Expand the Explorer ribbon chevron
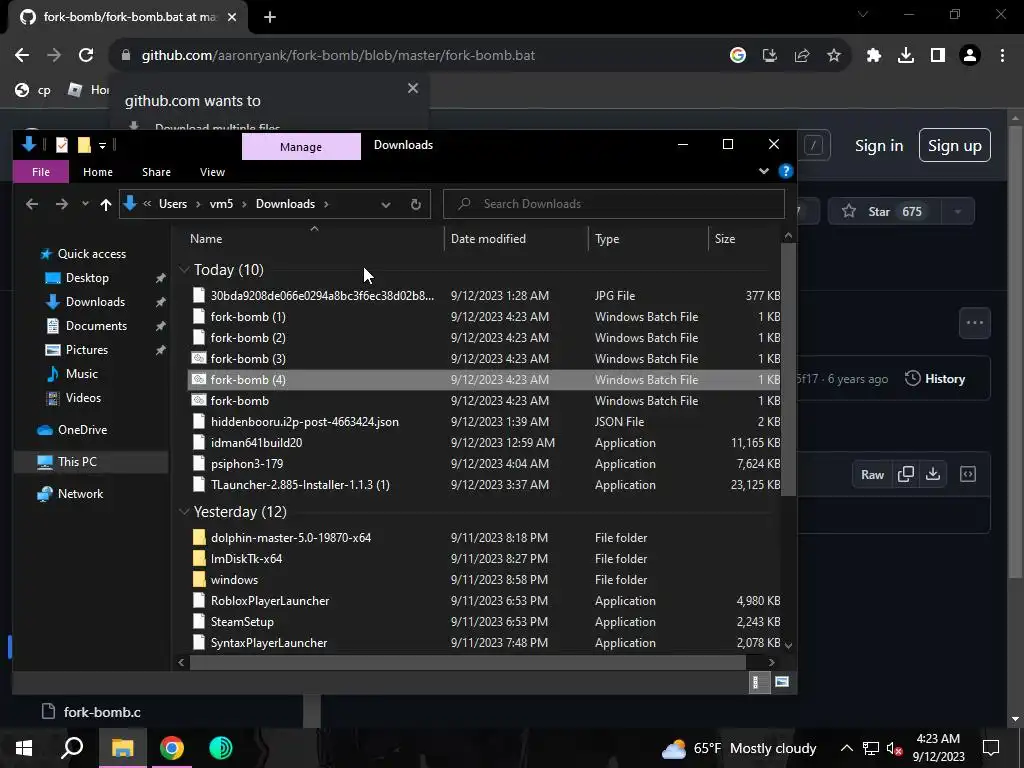The height and width of the screenshot is (768, 1024). pos(763,172)
